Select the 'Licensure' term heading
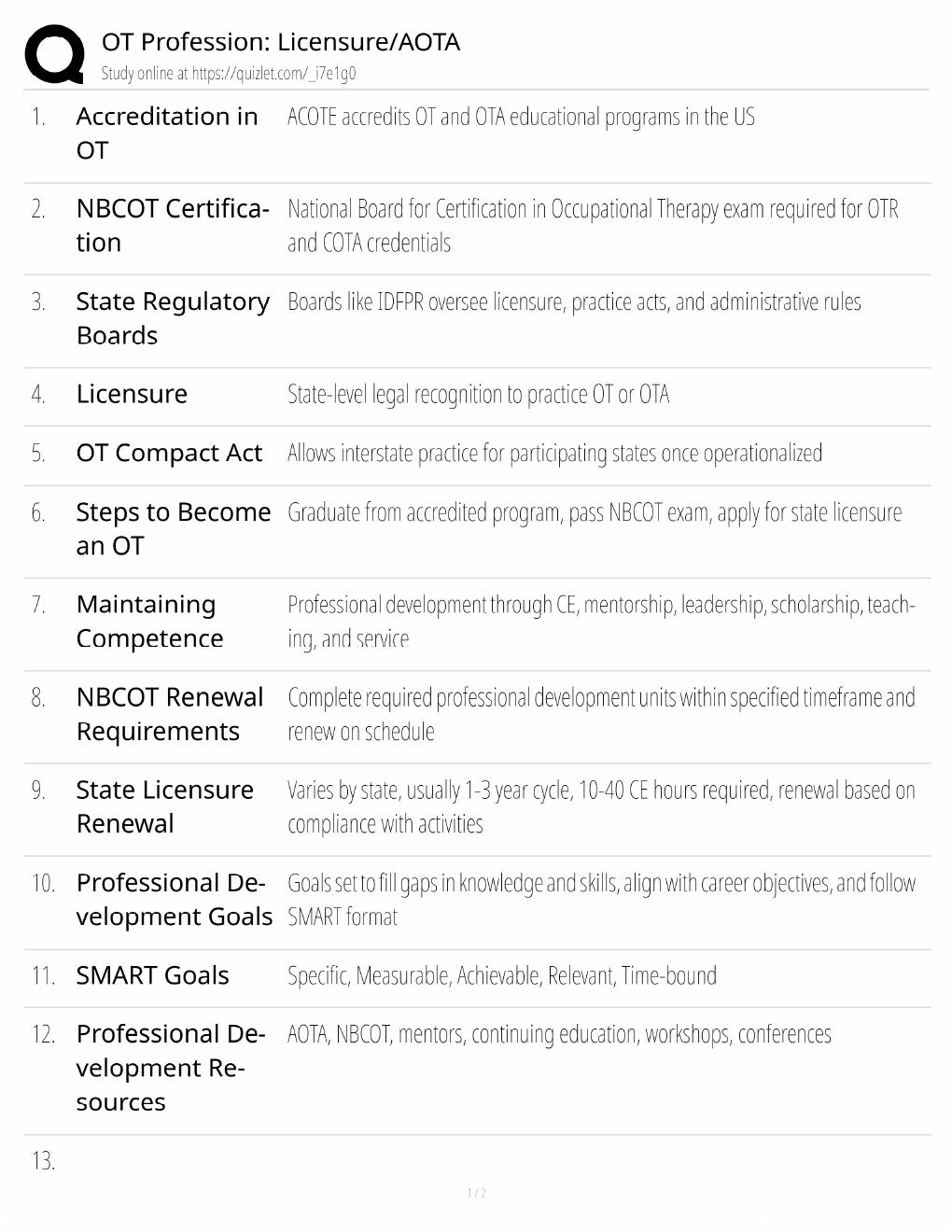Screen dimensions: 952x1232 pyautogui.click(x=132, y=394)
